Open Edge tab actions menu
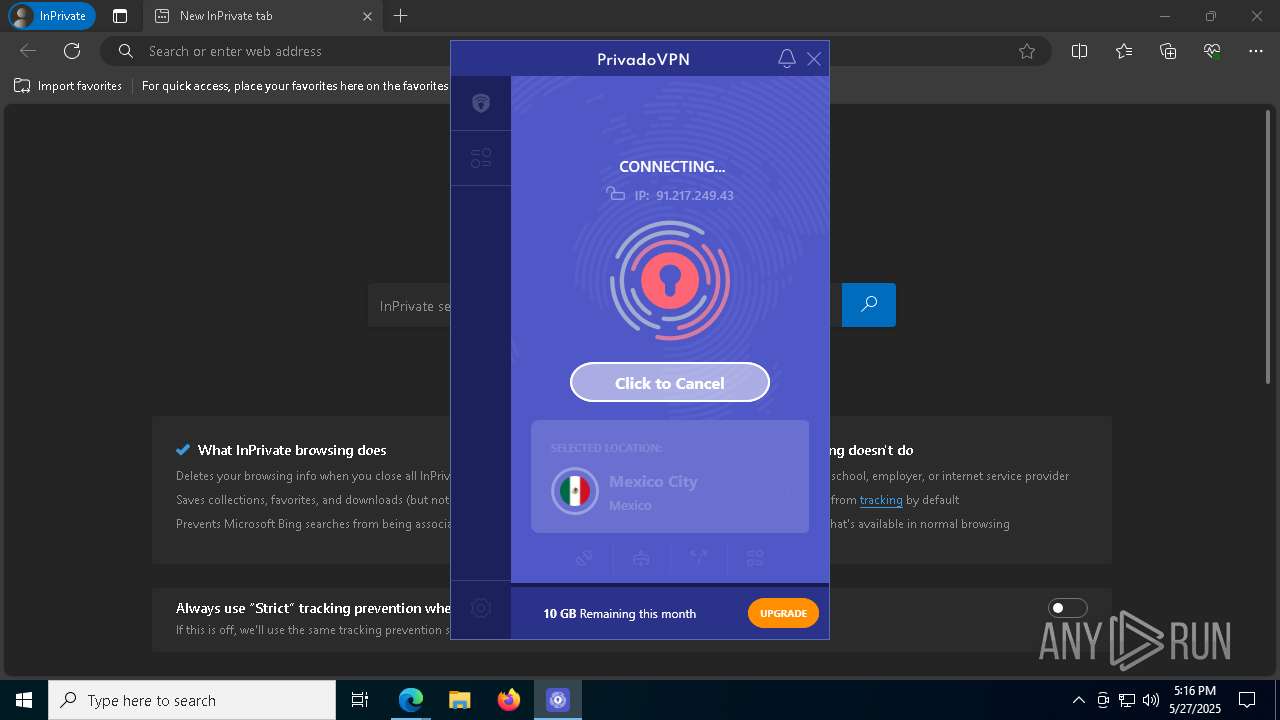Viewport: 1280px width, 720px height. pos(120,16)
